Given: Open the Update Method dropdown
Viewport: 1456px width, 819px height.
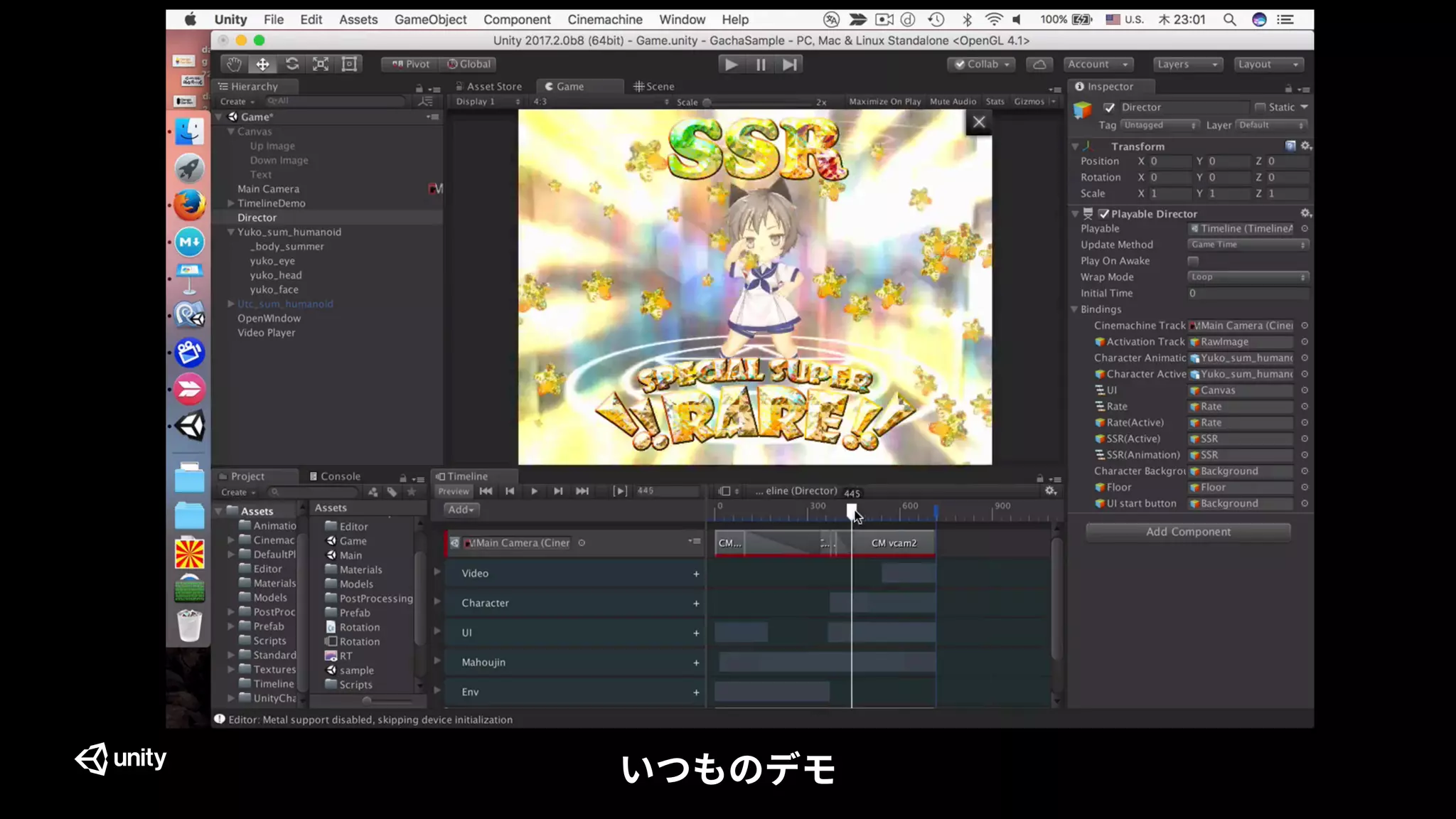Looking at the screenshot, I should tap(1248, 245).
